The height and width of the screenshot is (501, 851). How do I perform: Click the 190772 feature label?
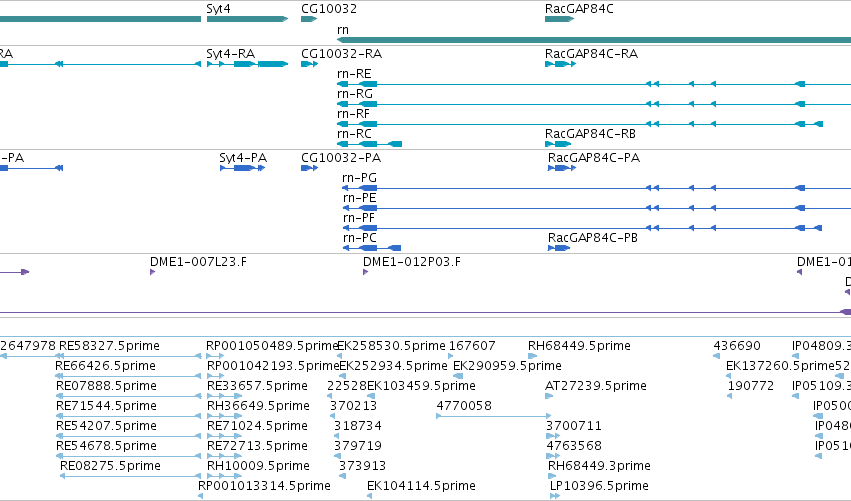[751, 386]
